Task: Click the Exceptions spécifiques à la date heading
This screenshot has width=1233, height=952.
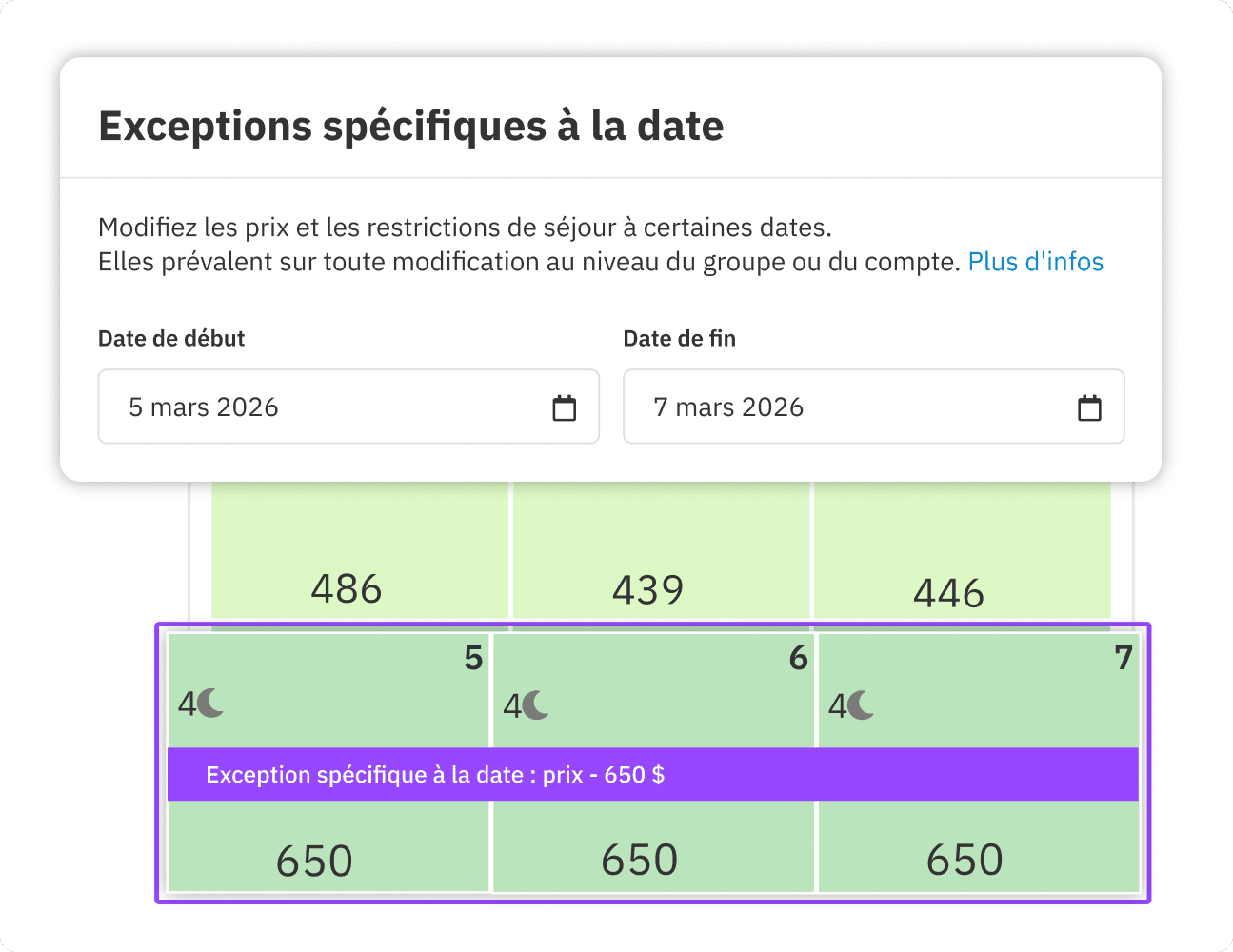Action: [x=410, y=125]
